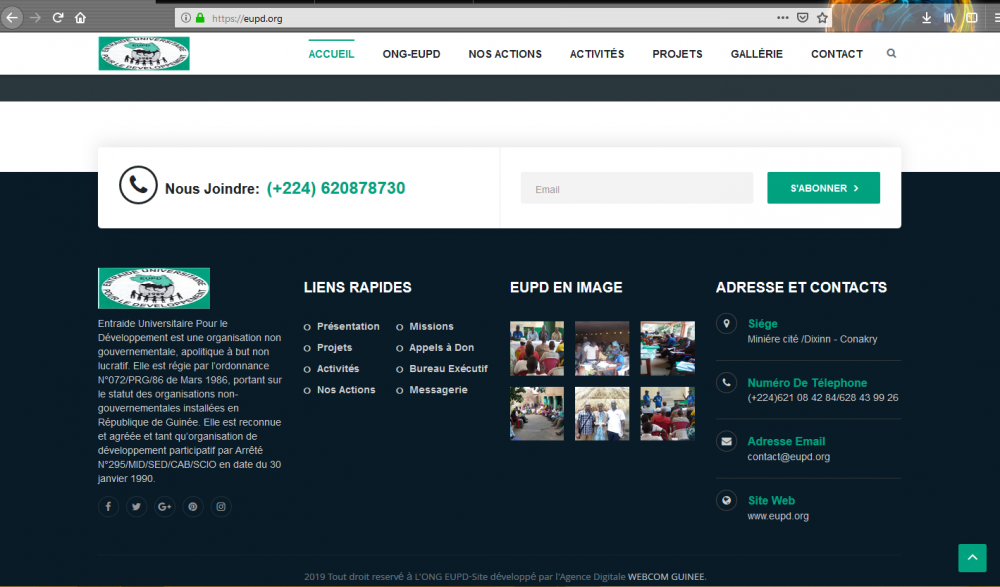Viewport: 1000px width, 587px height.
Task: Open the Firefox library menu
Action: tap(949, 18)
